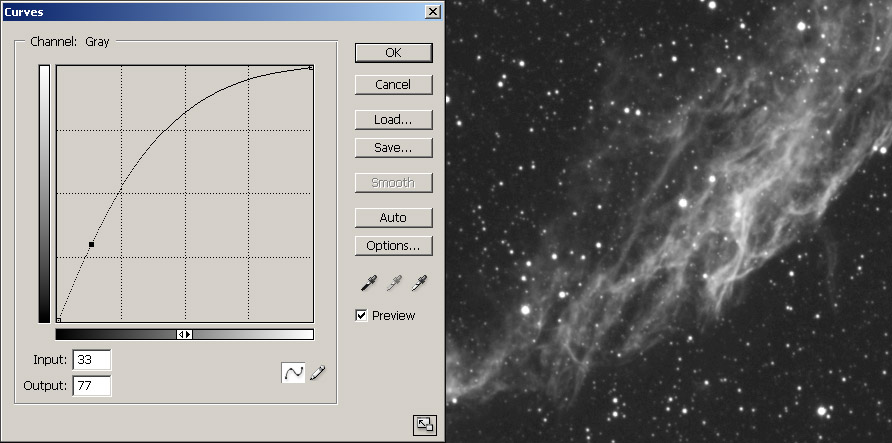Image resolution: width=892 pixels, height=443 pixels.
Task: Select the black point eyedropper
Action: pos(369,284)
